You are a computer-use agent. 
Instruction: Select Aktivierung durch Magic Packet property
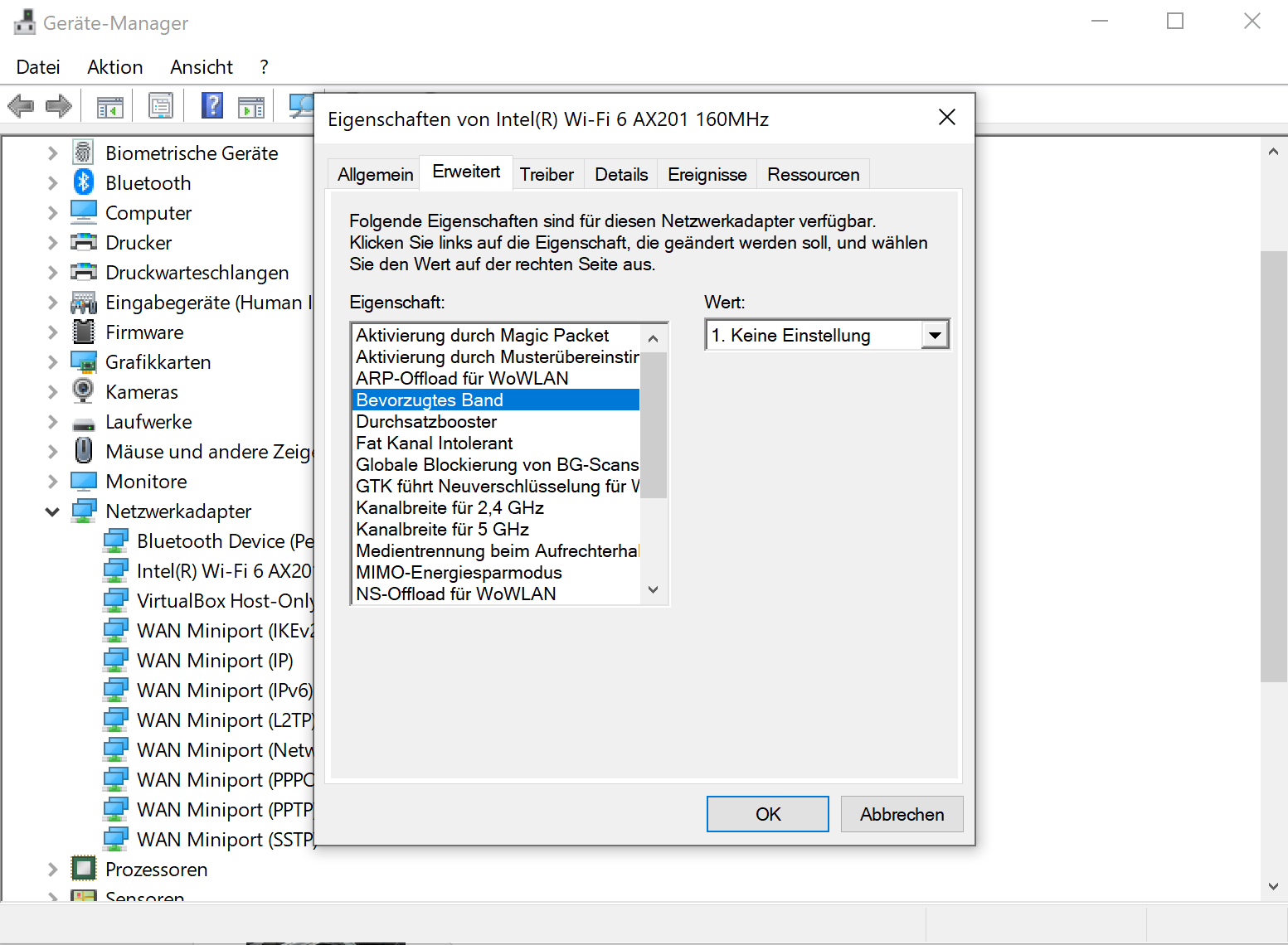point(496,335)
